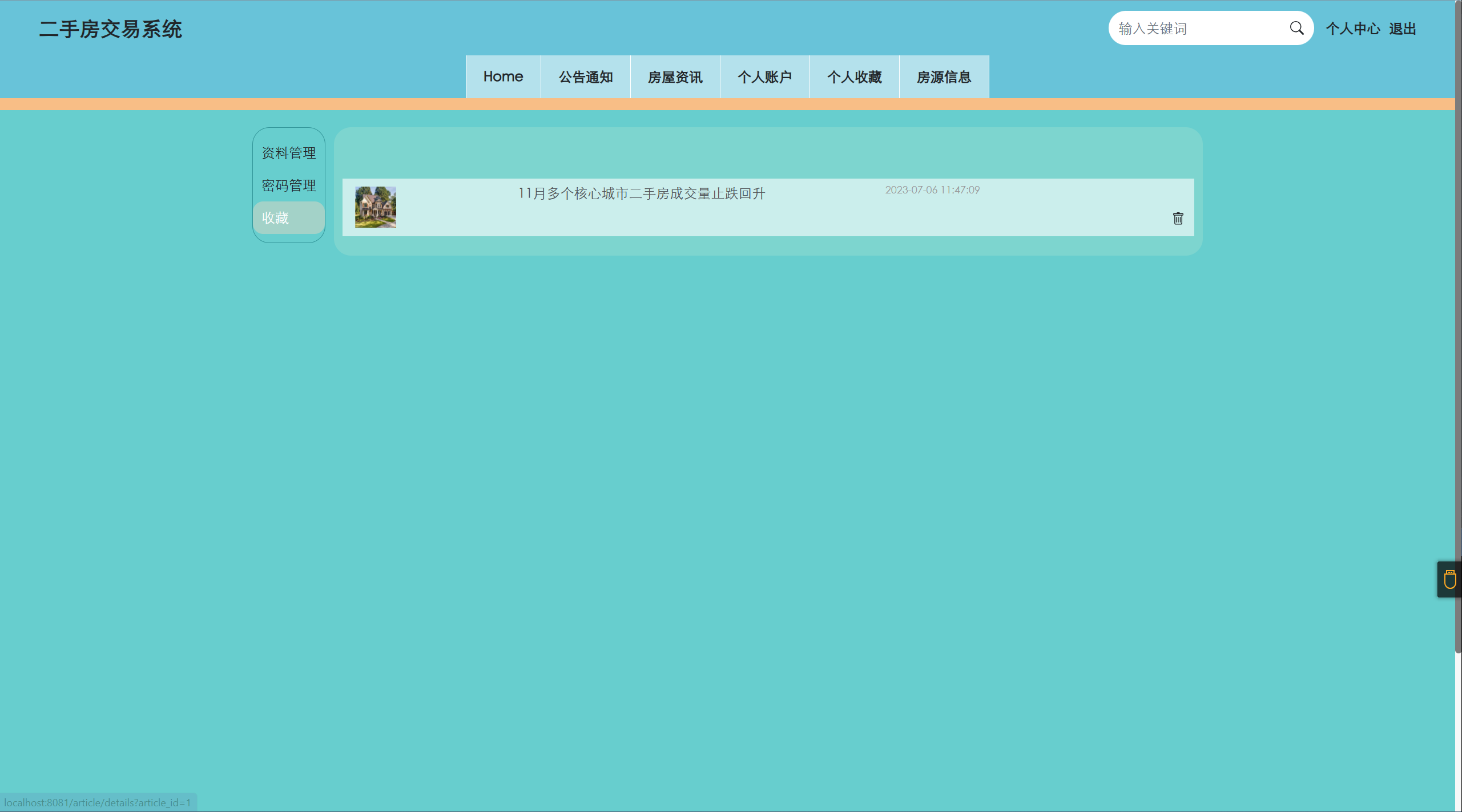The image size is (1462, 812).
Task: Open the 房源信息 tab
Action: pos(944,76)
